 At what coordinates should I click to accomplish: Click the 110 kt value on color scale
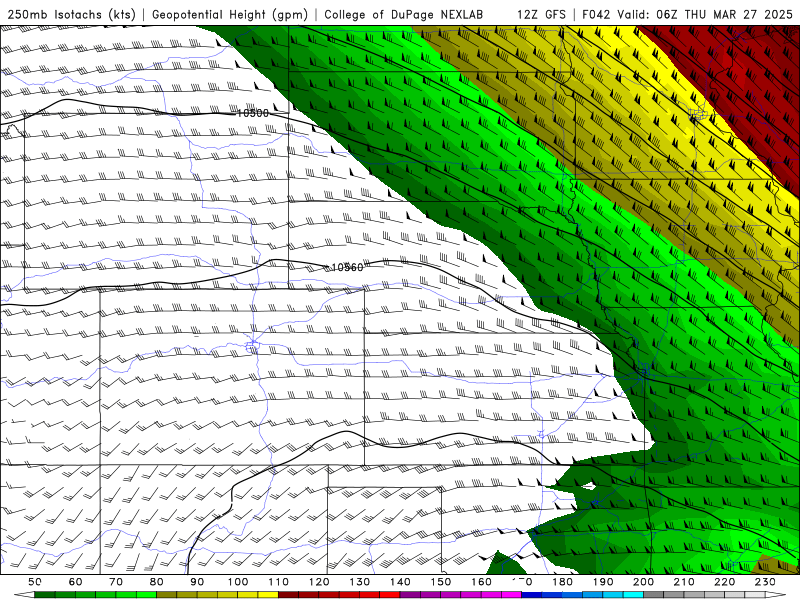pos(278,582)
